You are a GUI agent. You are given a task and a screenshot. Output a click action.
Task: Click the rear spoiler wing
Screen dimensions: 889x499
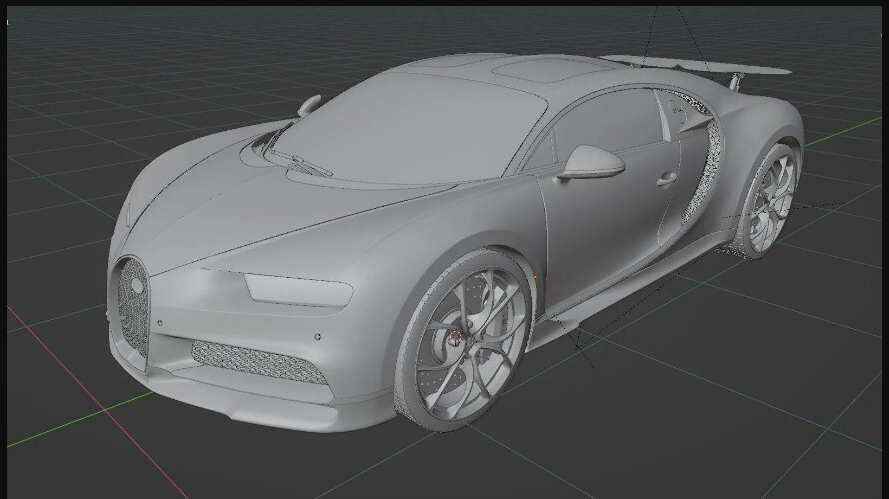696,65
